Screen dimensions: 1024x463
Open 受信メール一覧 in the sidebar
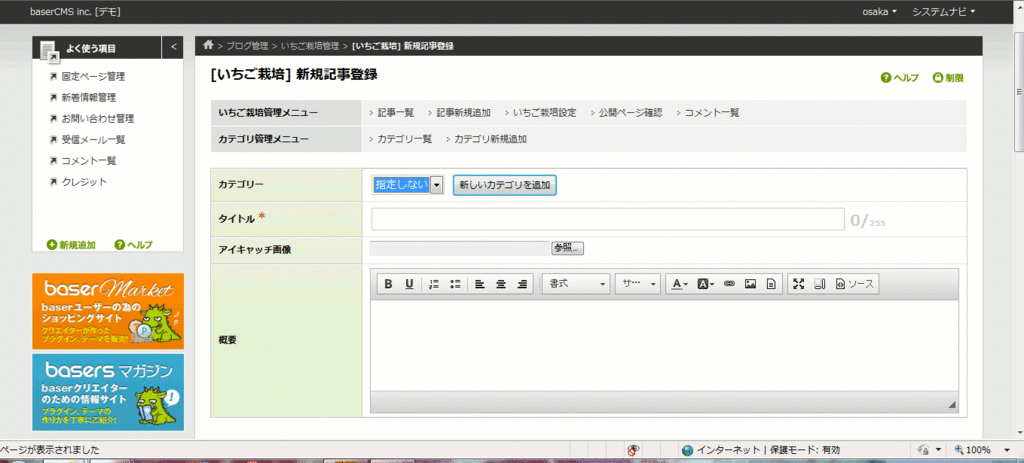93,140
